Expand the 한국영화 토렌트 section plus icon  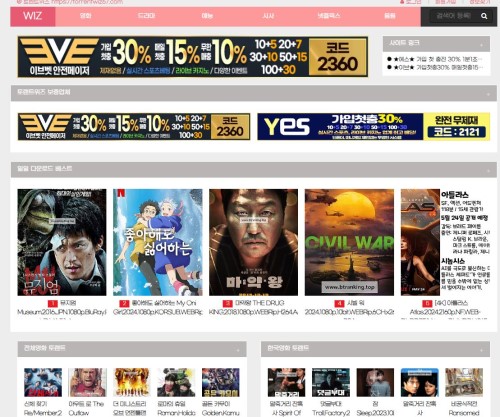pyautogui.click(x=481, y=350)
